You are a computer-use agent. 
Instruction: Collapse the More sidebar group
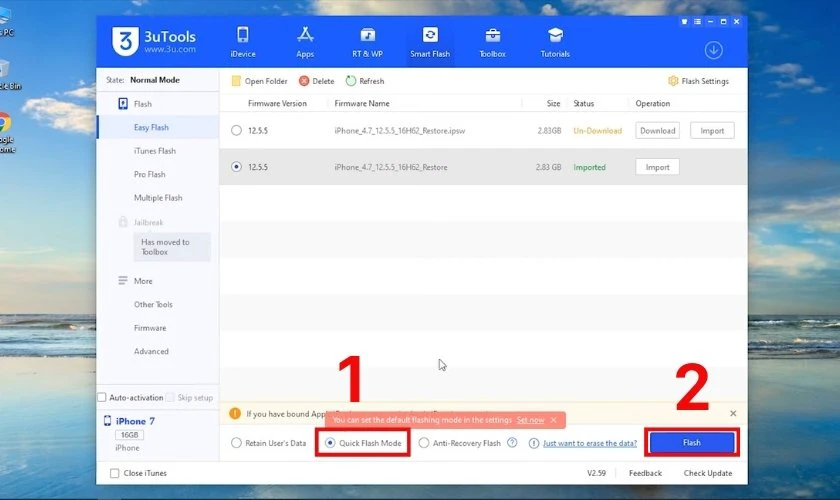[x=123, y=281]
